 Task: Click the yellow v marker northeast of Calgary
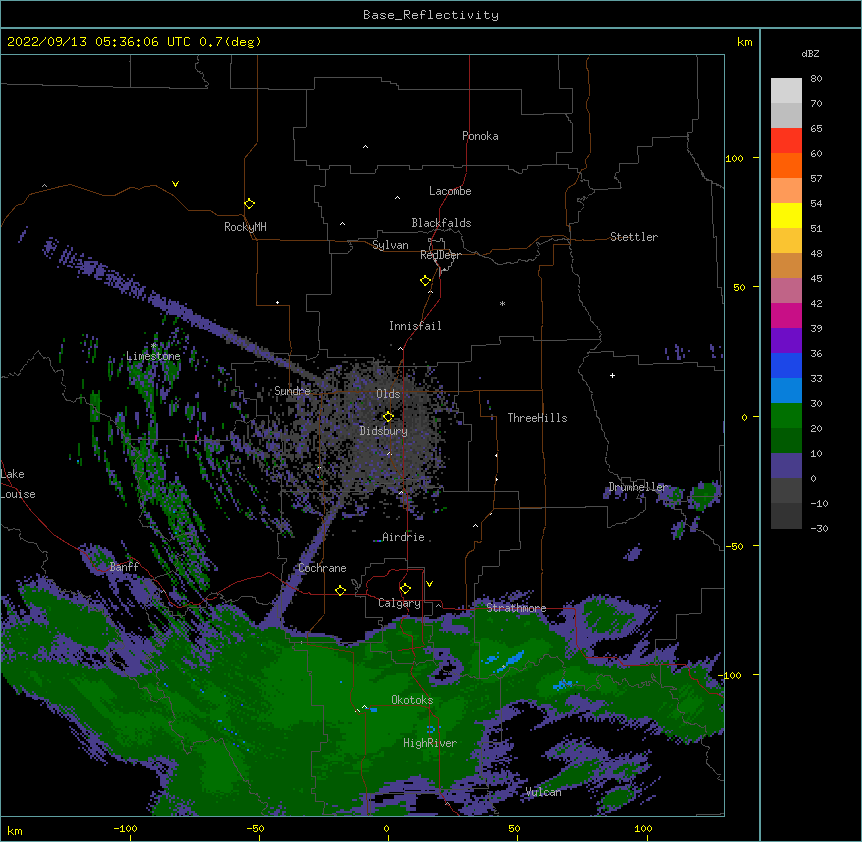pos(429,584)
